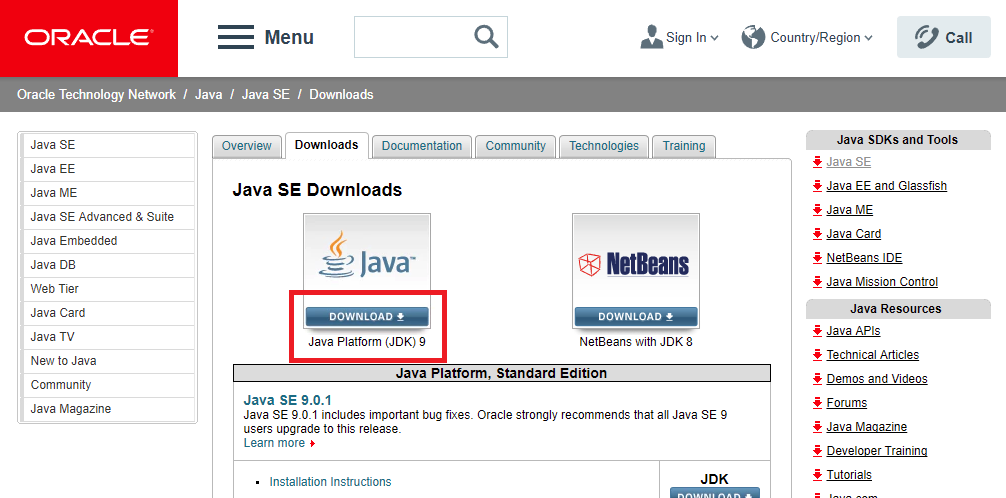Click the Java Platform (JDK) 9 Download button
The width and height of the screenshot is (1006, 498).
tap(366, 316)
